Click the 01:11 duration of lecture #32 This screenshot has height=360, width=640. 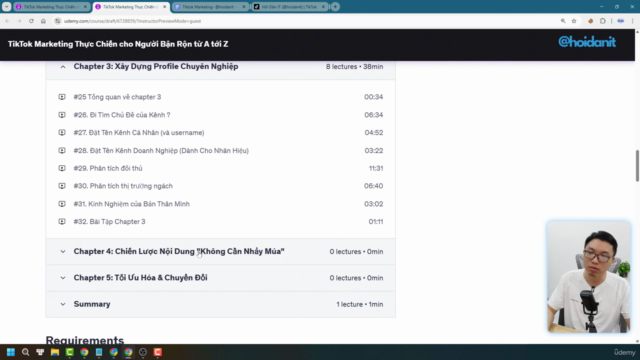pyautogui.click(x=376, y=222)
